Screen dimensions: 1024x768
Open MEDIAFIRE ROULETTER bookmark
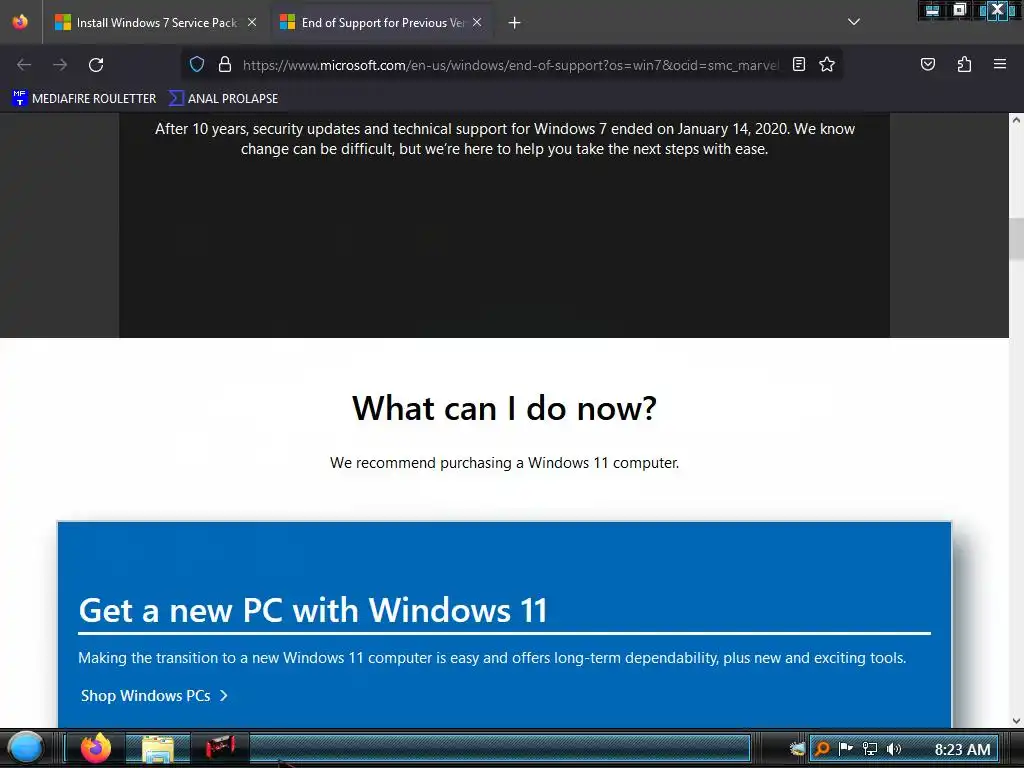point(84,99)
